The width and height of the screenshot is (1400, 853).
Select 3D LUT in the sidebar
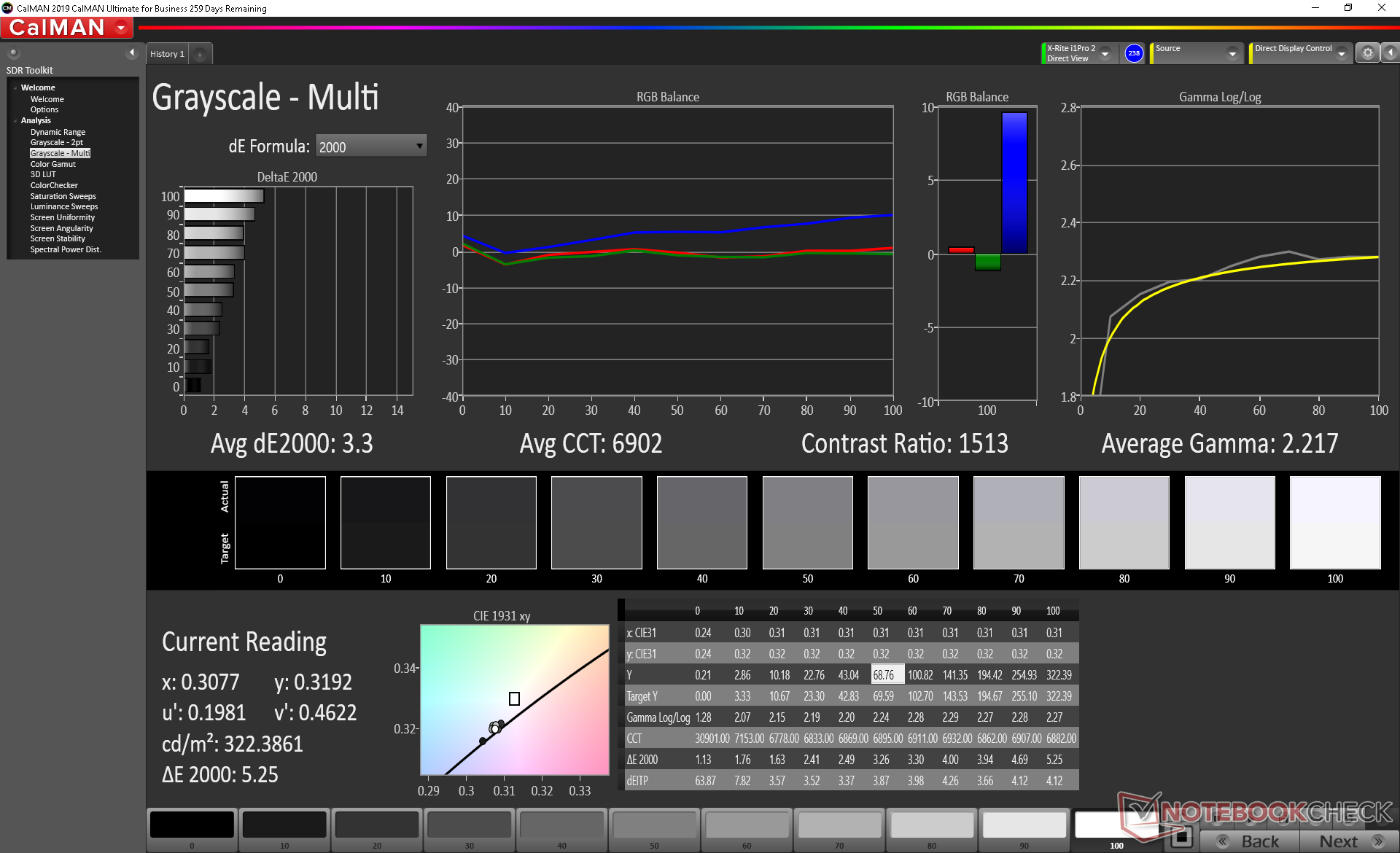[42, 174]
